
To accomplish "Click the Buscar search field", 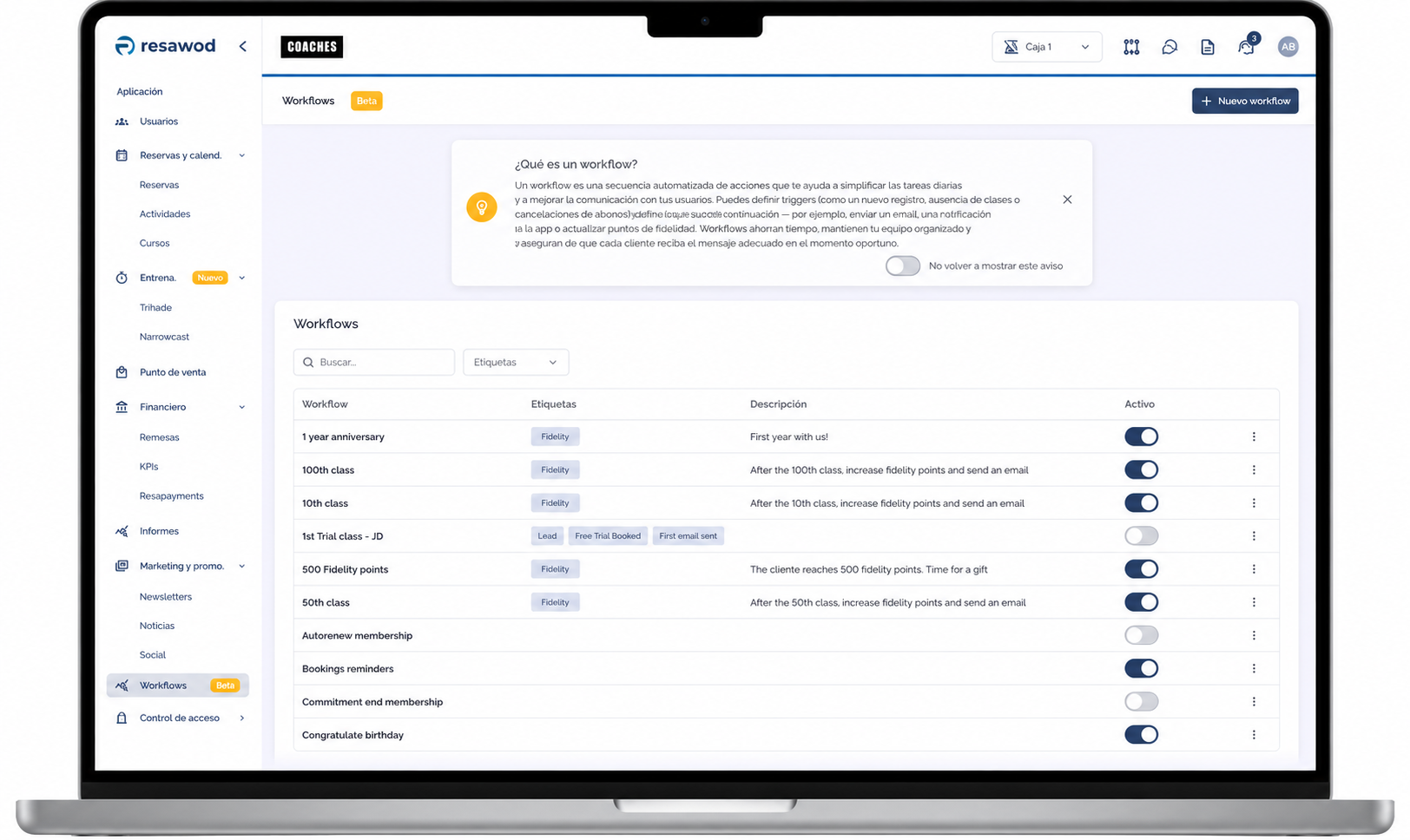I will click(x=374, y=362).
